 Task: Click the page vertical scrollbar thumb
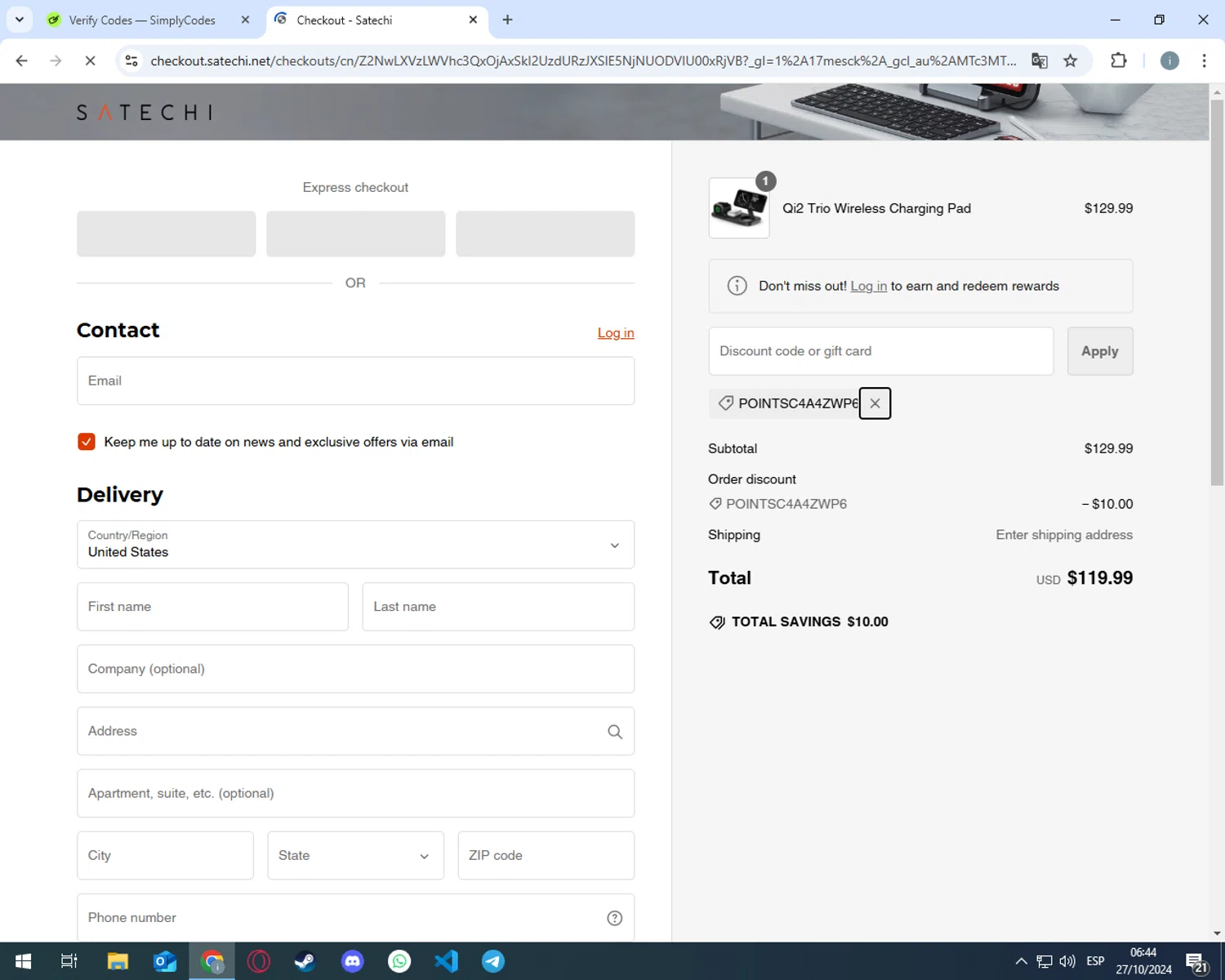(x=1217, y=292)
